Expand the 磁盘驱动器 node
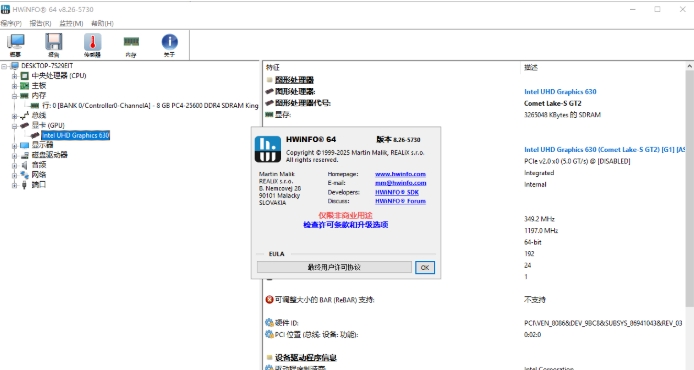The height and width of the screenshot is (370, 694). pos(14,155)
